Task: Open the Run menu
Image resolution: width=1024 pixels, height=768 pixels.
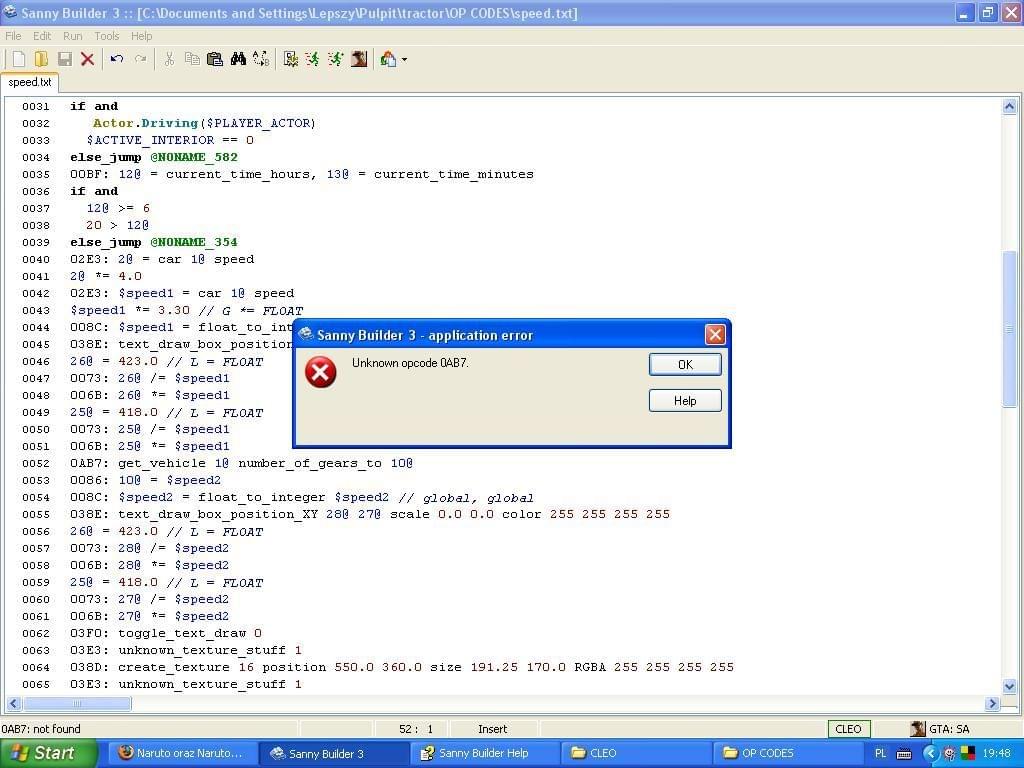Action: point(72,36)
